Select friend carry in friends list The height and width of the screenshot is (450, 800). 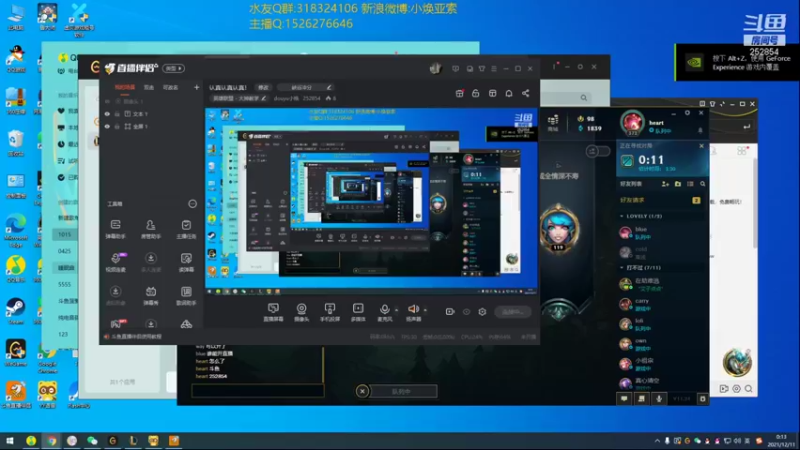(x=662, y=305)
